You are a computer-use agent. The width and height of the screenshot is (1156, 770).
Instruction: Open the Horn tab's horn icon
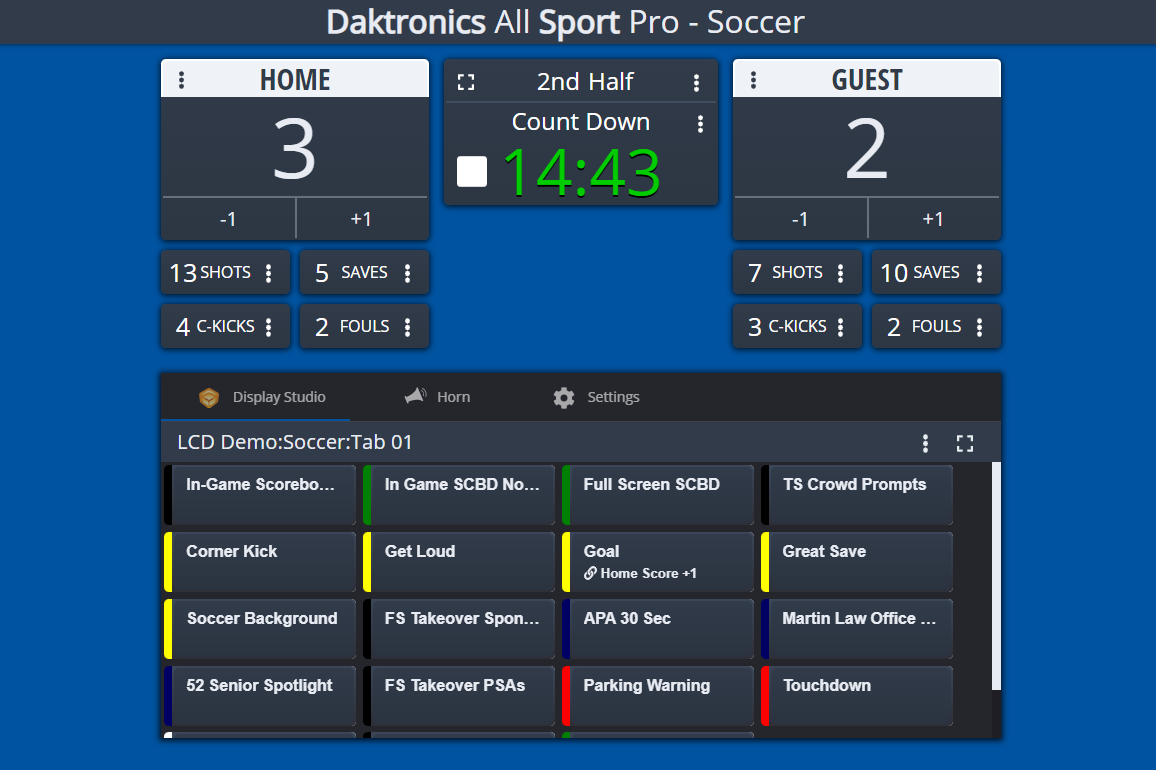414,396
